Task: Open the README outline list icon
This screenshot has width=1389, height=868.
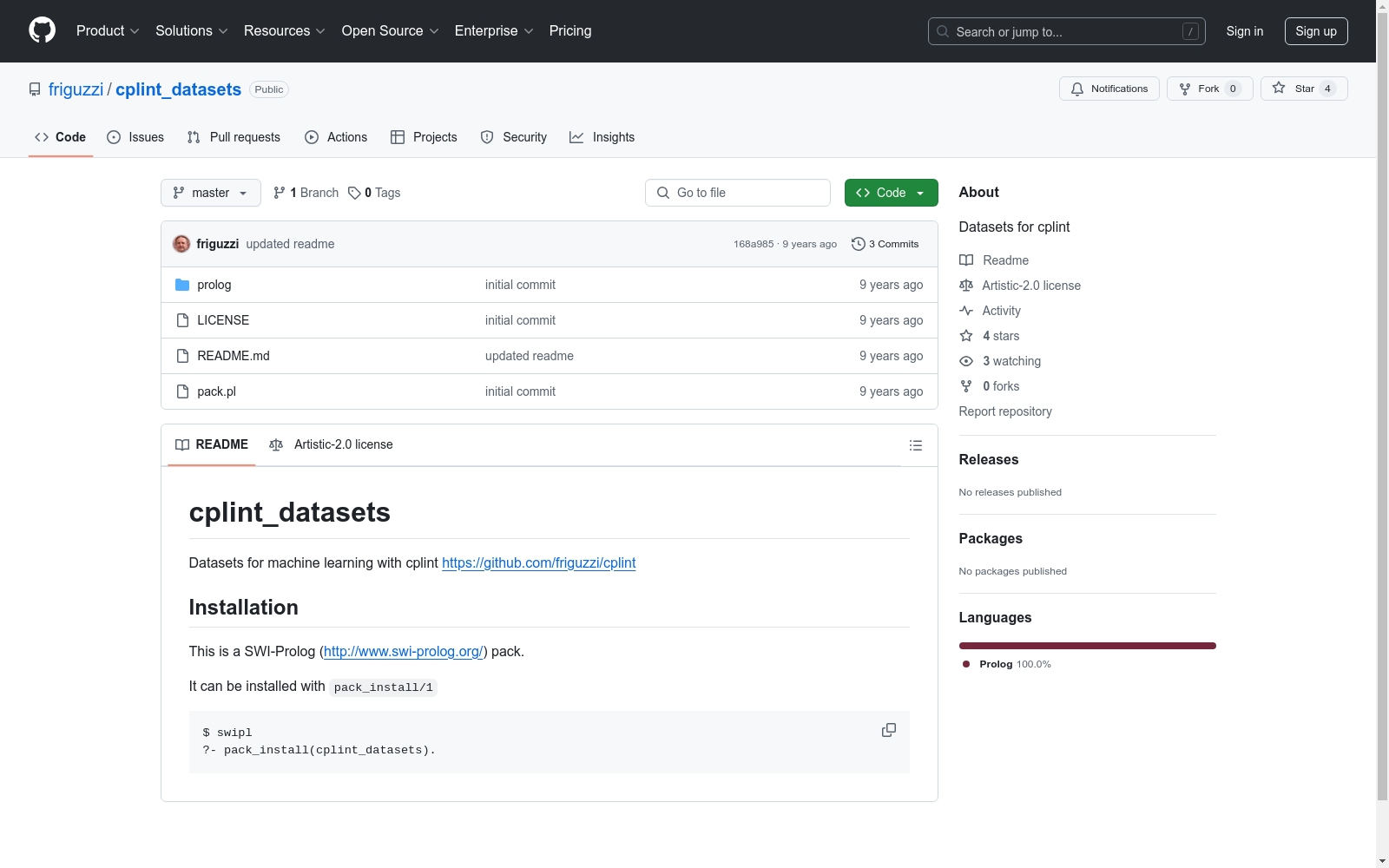Action: click(x=916, y=445)
